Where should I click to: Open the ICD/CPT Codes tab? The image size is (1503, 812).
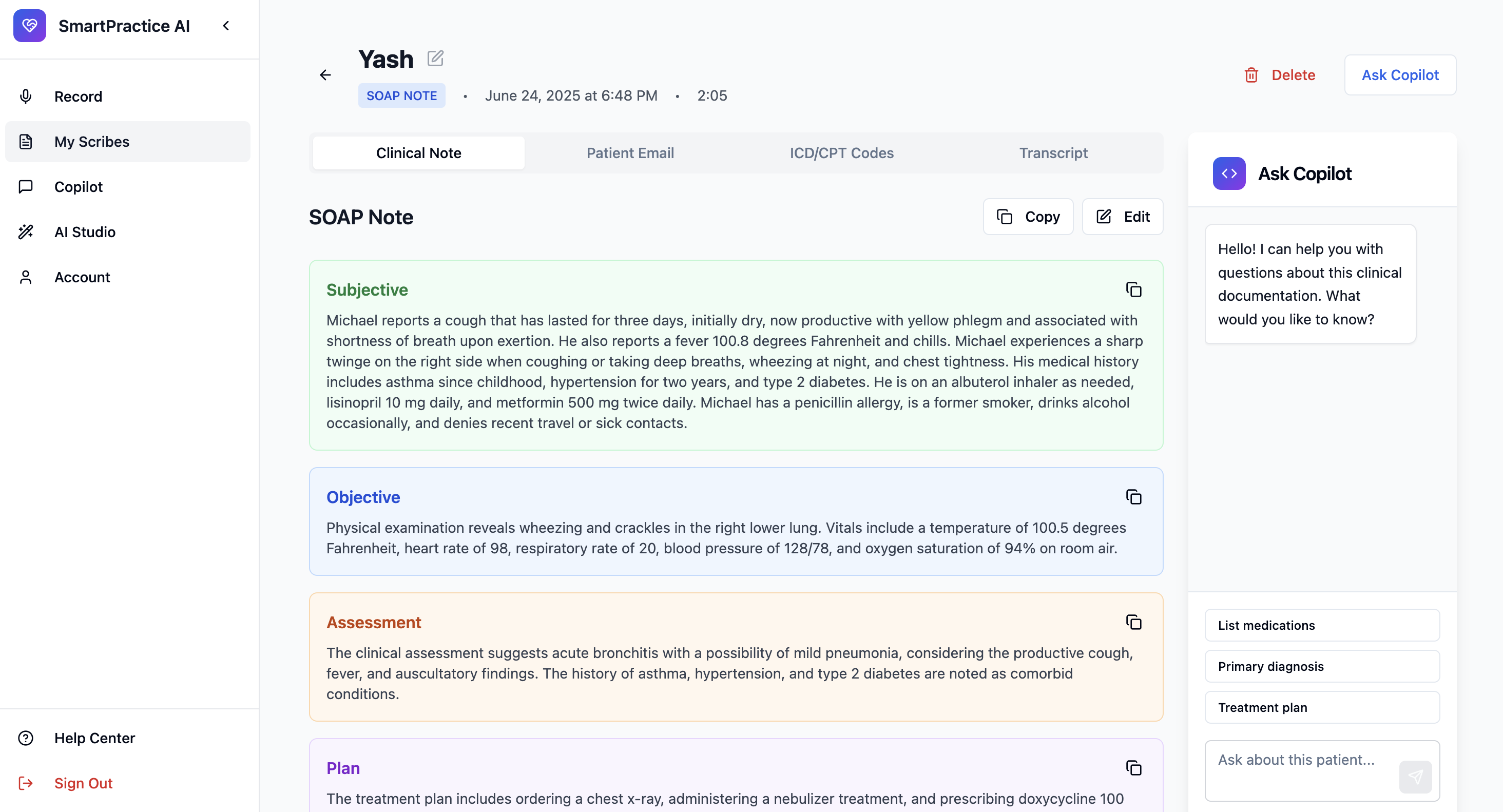click(841, 152)
